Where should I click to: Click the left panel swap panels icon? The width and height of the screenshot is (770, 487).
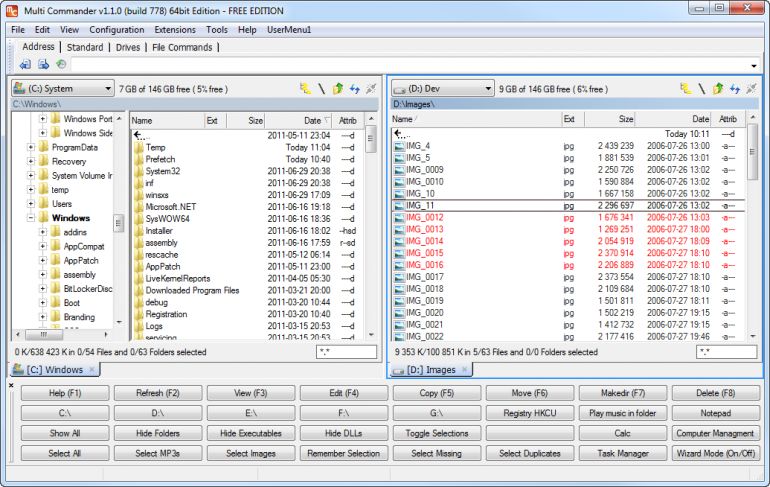tap(354, 89)
